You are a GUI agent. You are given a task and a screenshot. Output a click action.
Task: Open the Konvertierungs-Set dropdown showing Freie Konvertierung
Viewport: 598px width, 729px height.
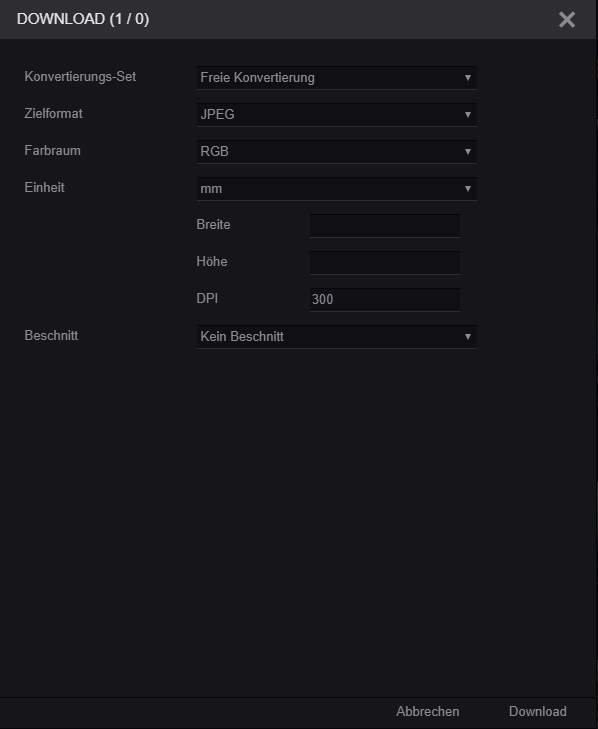click(337, 78)
